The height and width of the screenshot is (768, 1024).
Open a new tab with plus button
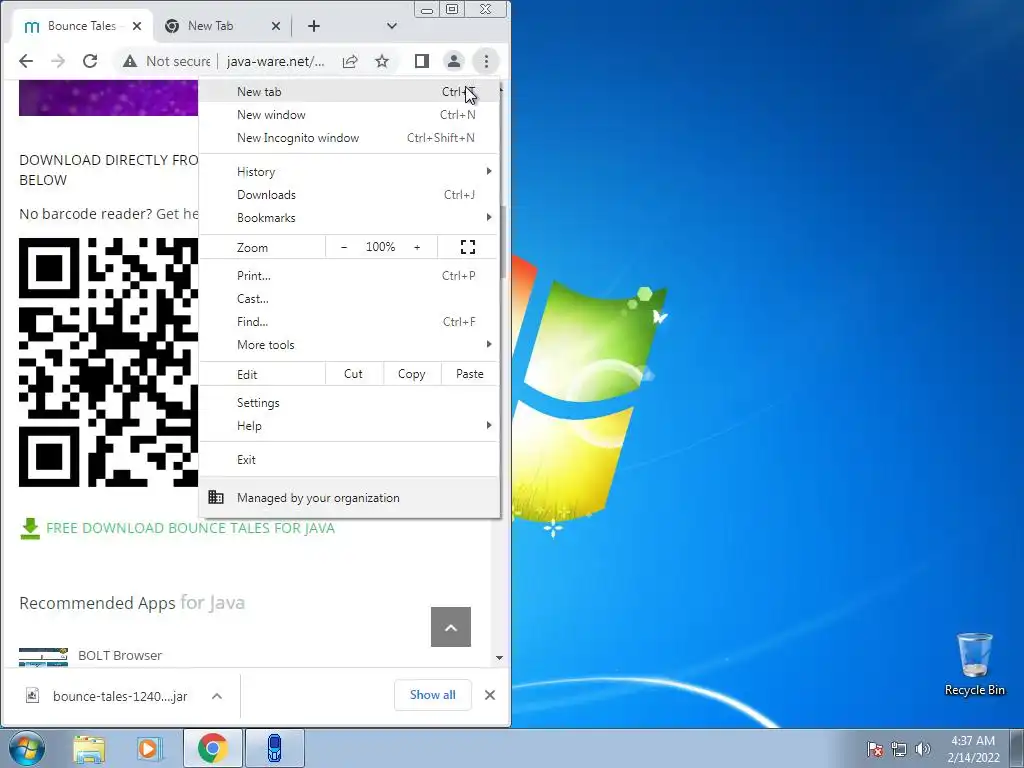[x=314, y=26]
